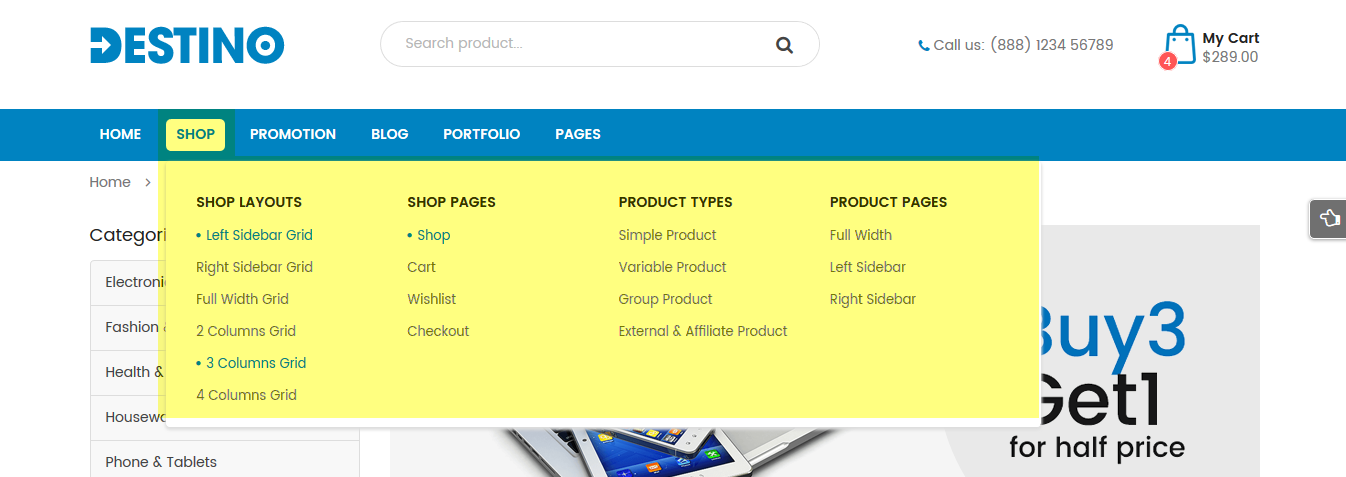Open Full Width product page
1346x477 pixels.
pyautogui.click(x=861, y=235)
